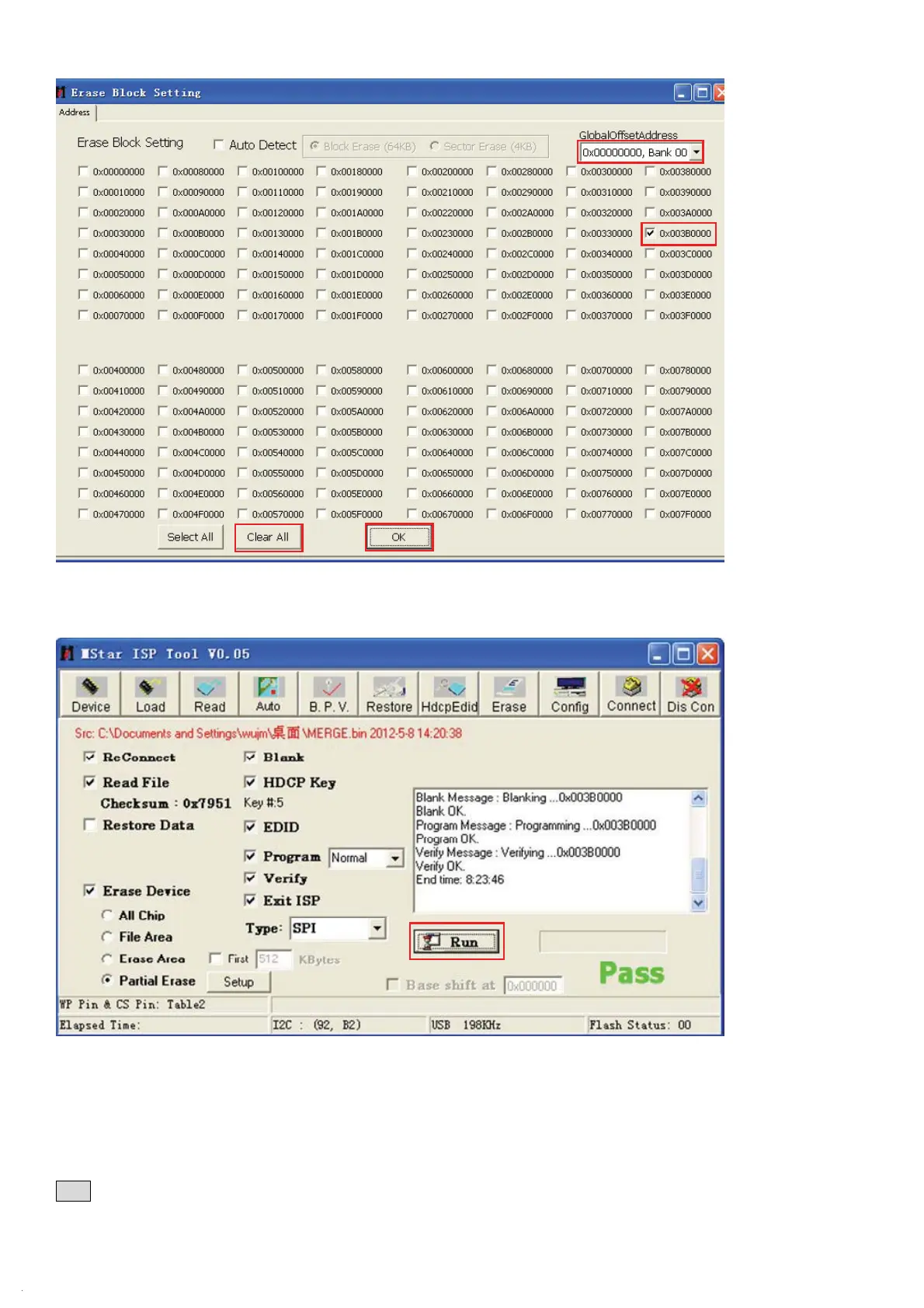The width and height of the screenshot is (924, 1308).
Task: Check the 0x00000000 block checkbox
Action: [83, 172]
